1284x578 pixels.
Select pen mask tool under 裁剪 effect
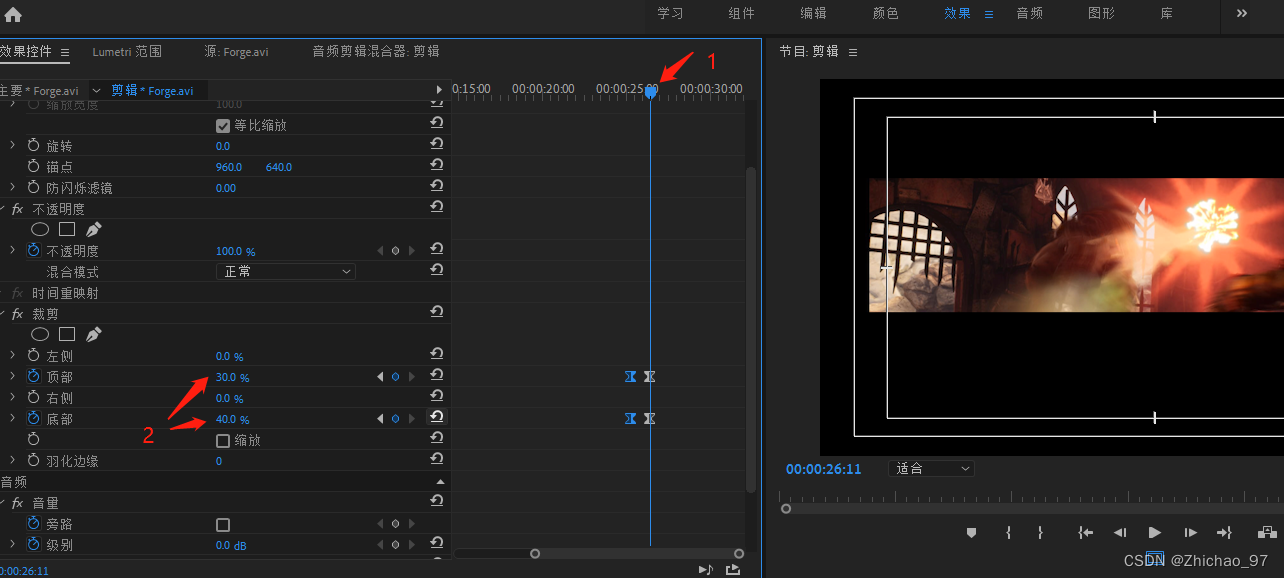93,334
